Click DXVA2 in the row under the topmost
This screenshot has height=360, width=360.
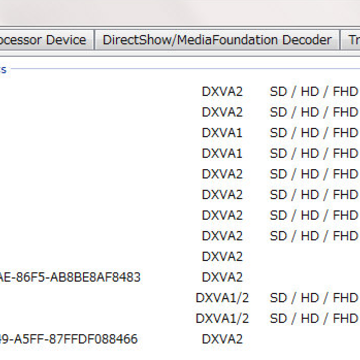click(x=222, y=112)
